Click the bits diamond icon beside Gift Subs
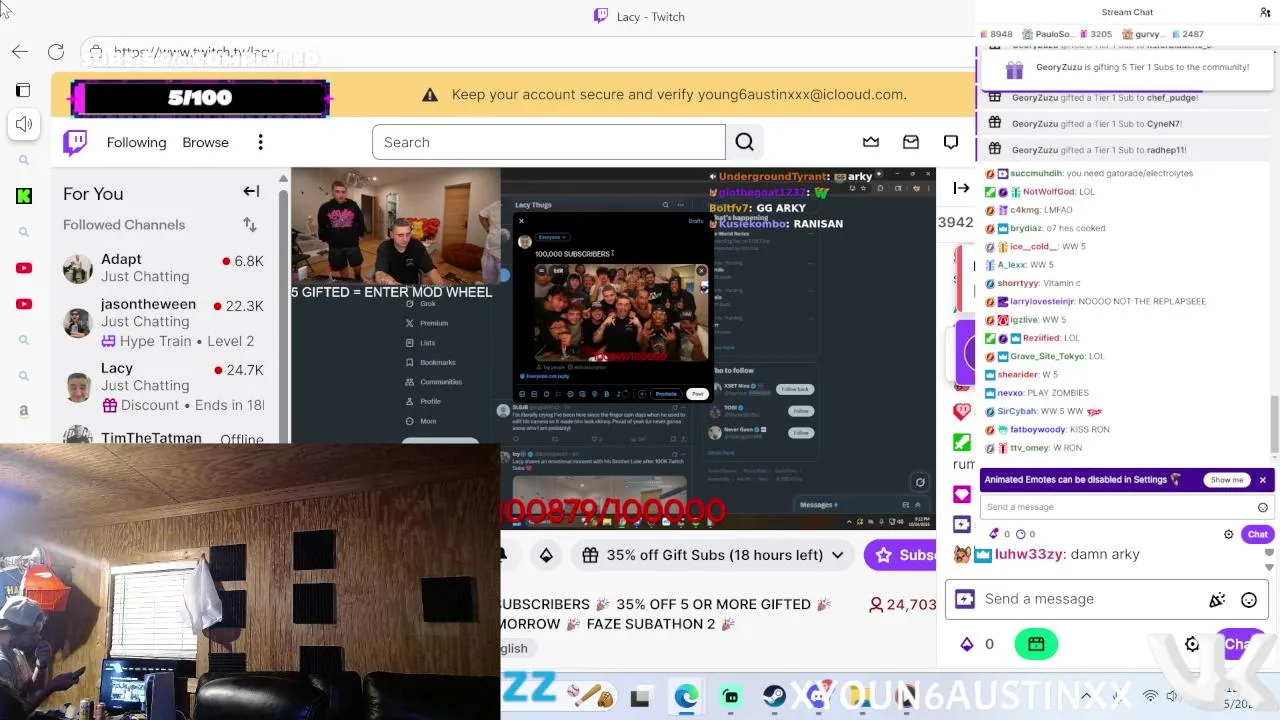 click(546, 555)
